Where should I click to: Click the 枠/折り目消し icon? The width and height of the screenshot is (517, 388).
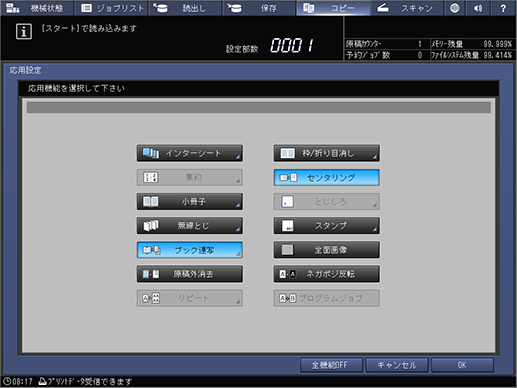(287, 153)
